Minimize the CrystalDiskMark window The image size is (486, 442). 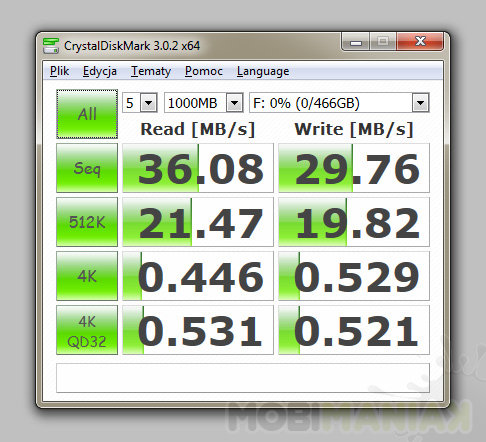click(356, 42)
